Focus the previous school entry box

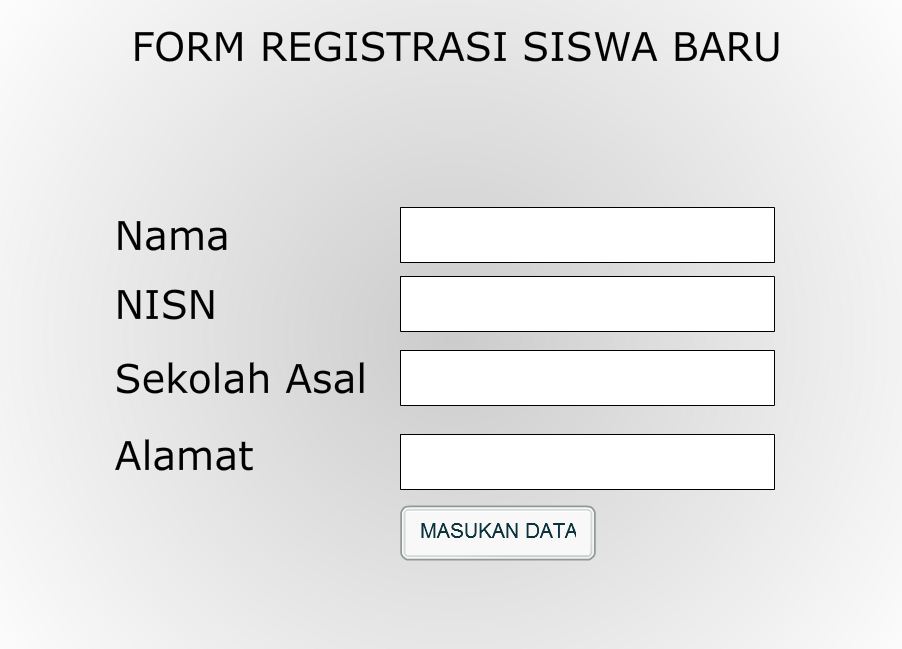pos(587,378)
